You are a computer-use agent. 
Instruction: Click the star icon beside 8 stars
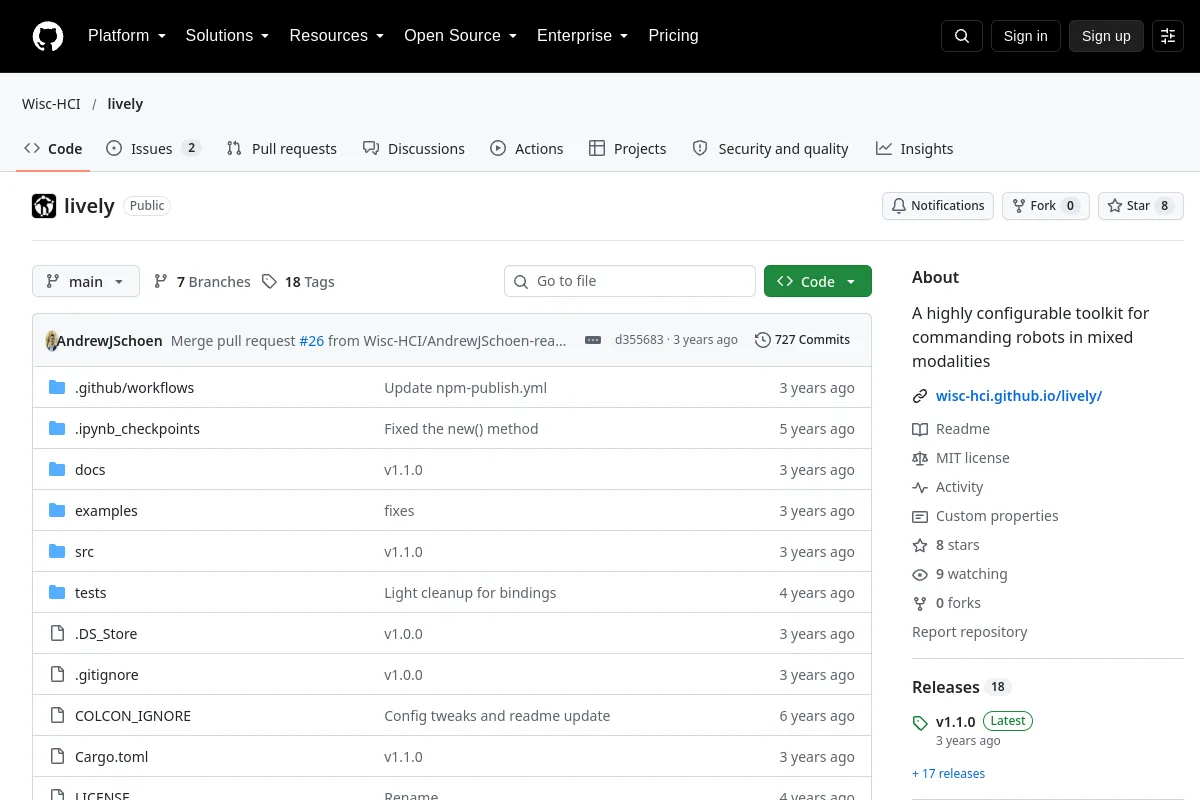(920, 545)
